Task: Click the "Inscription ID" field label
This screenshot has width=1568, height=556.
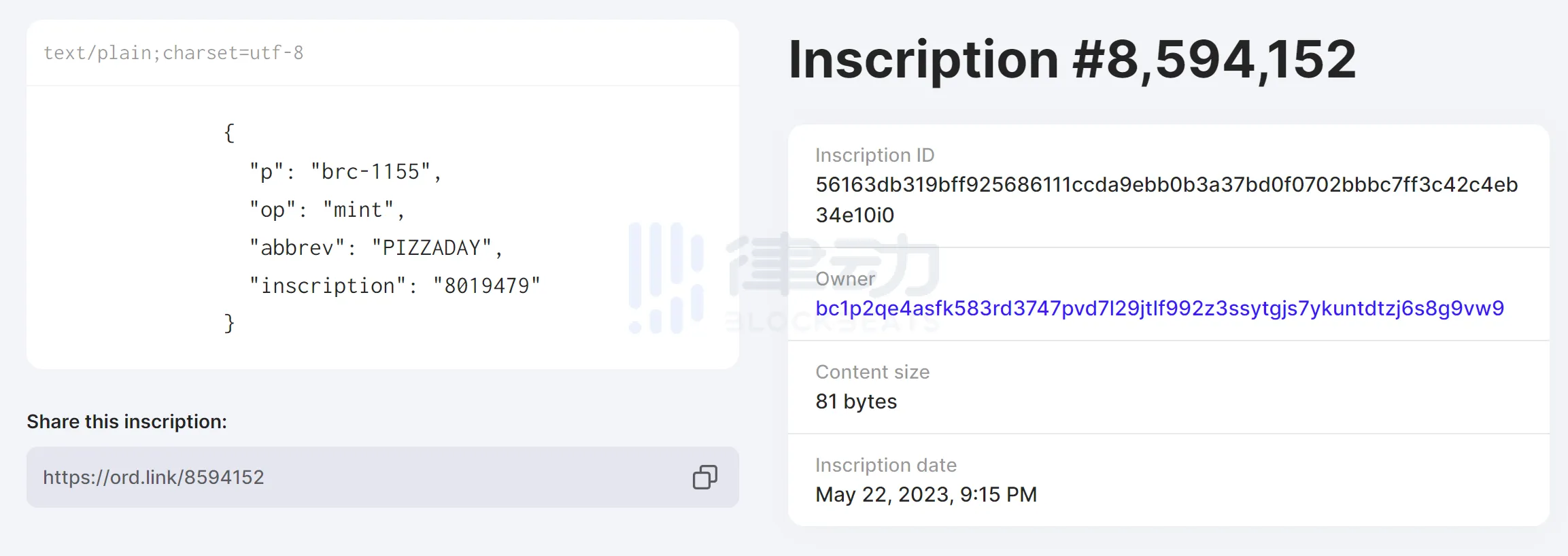Action: (874, 155)
